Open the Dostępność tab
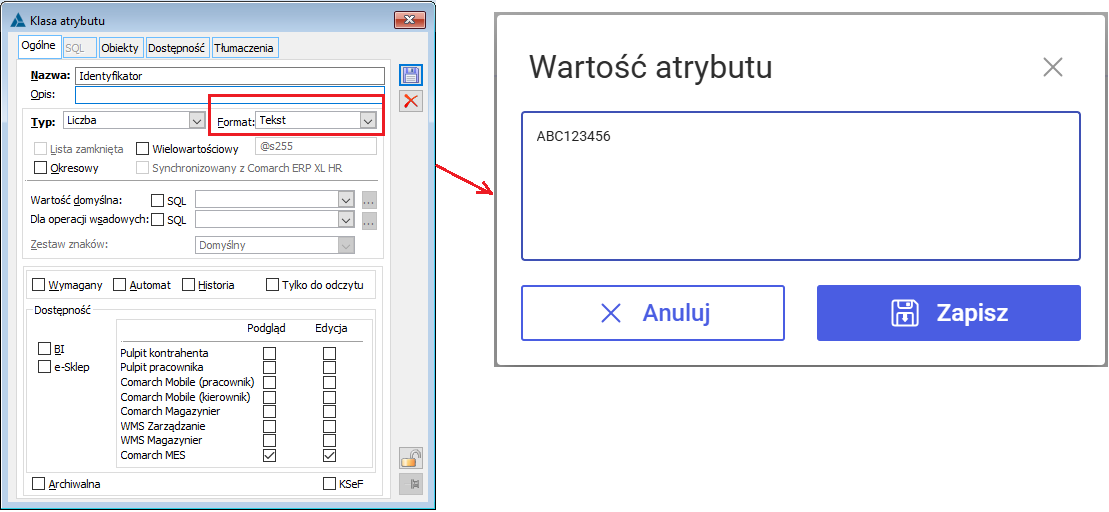The height and width of the screenshot is (512, 1109). click(x=176, y=48)
